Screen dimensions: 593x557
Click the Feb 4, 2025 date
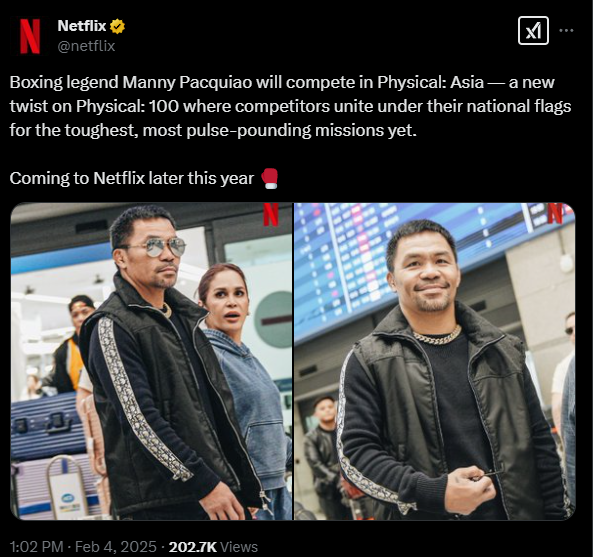116,547
